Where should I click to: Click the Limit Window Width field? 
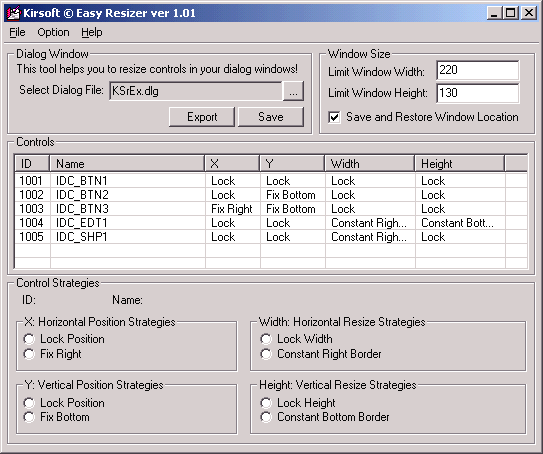(x=478, y=71)
